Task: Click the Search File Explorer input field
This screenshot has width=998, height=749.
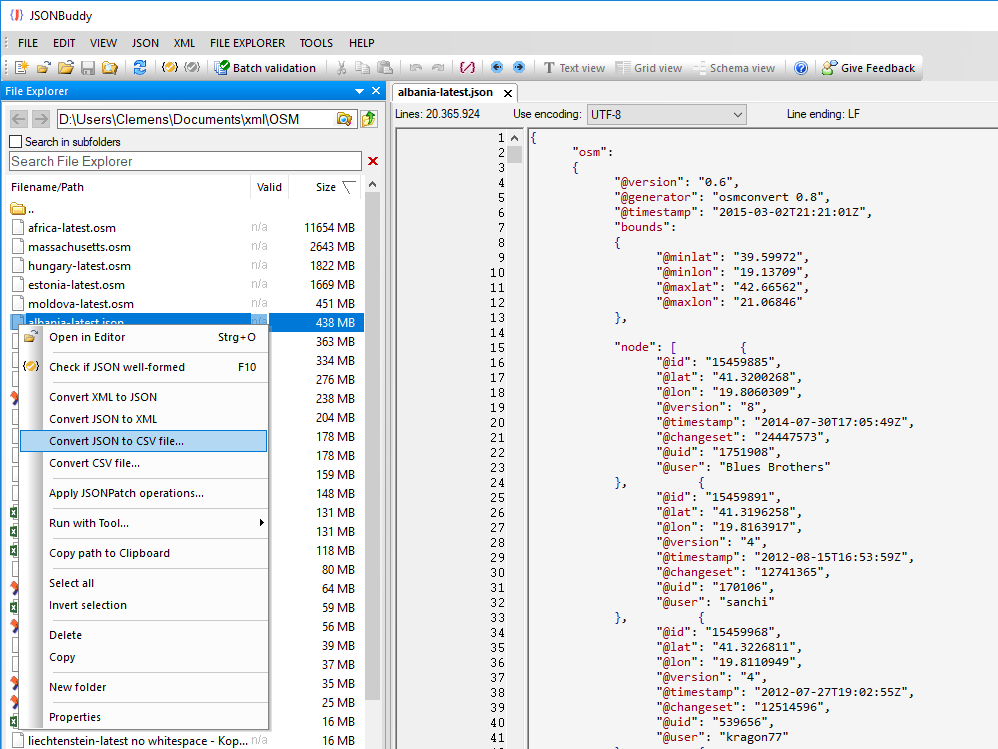Action: pos(185,161)
